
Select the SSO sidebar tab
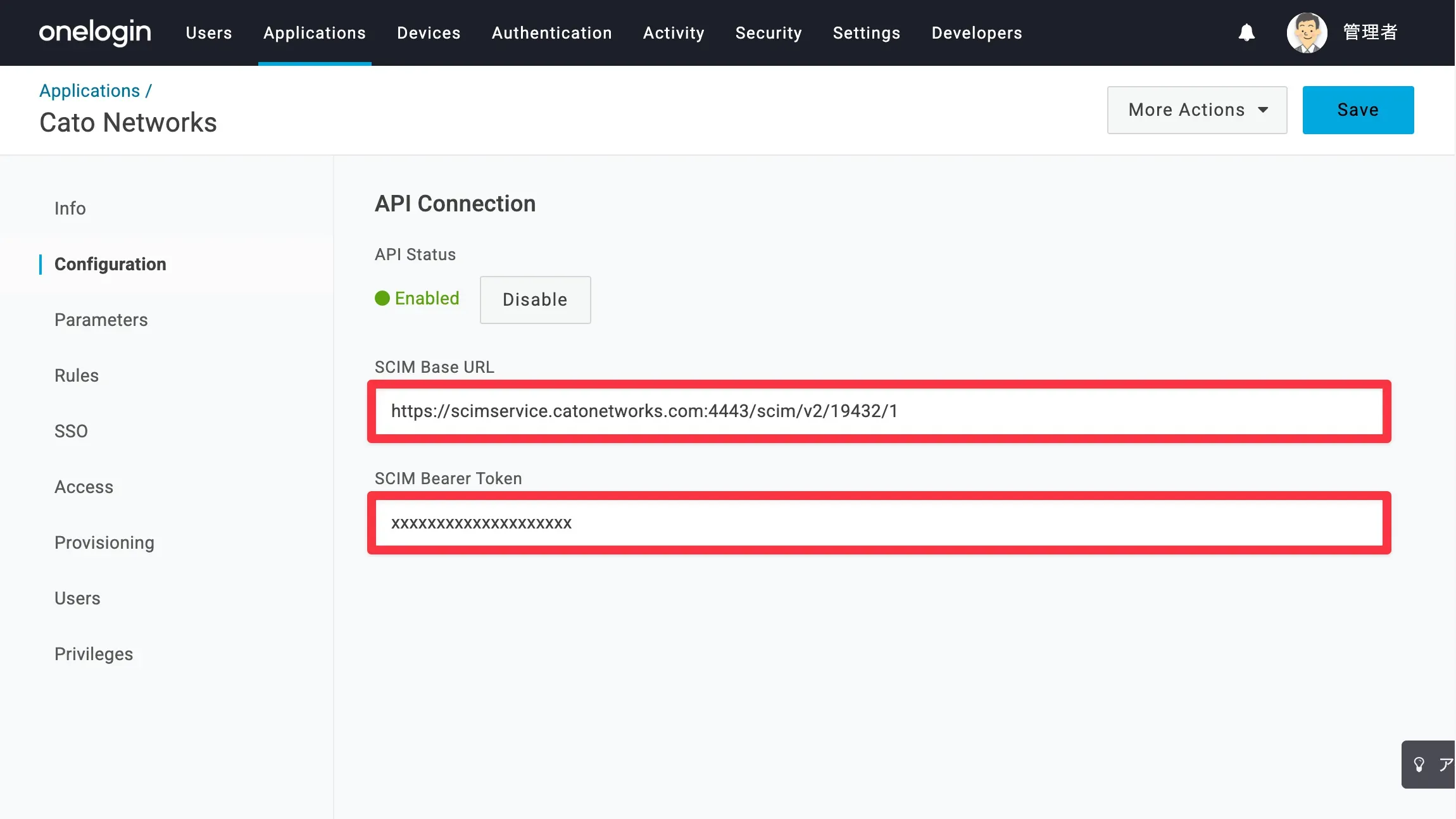coord(71,431)
